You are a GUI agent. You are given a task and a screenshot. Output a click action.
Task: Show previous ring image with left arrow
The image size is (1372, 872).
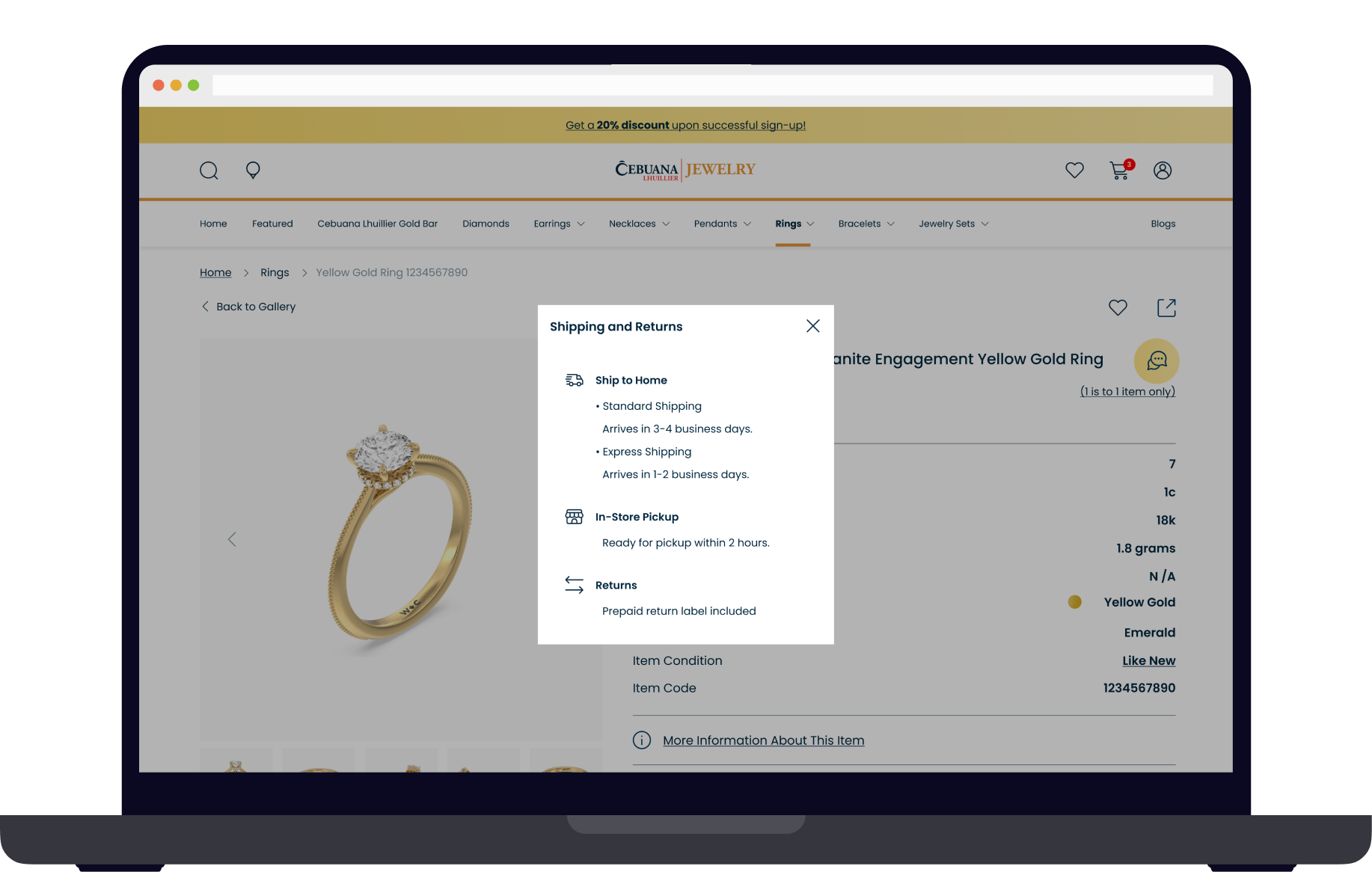point(232,539)
